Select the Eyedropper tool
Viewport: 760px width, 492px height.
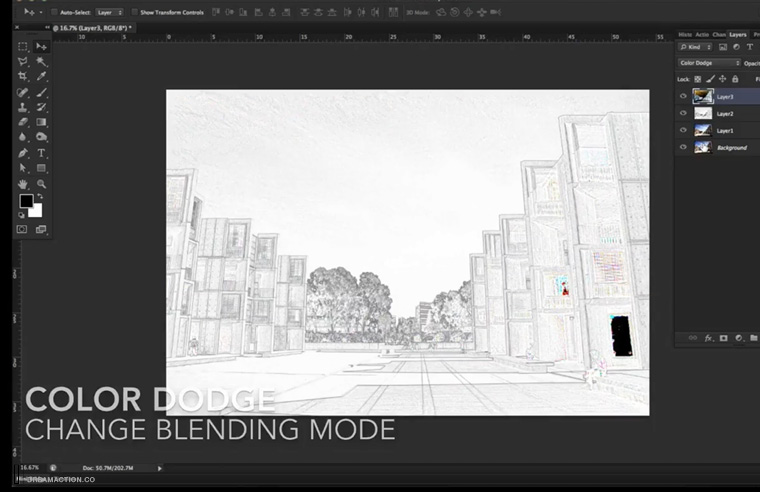(41, 76)
